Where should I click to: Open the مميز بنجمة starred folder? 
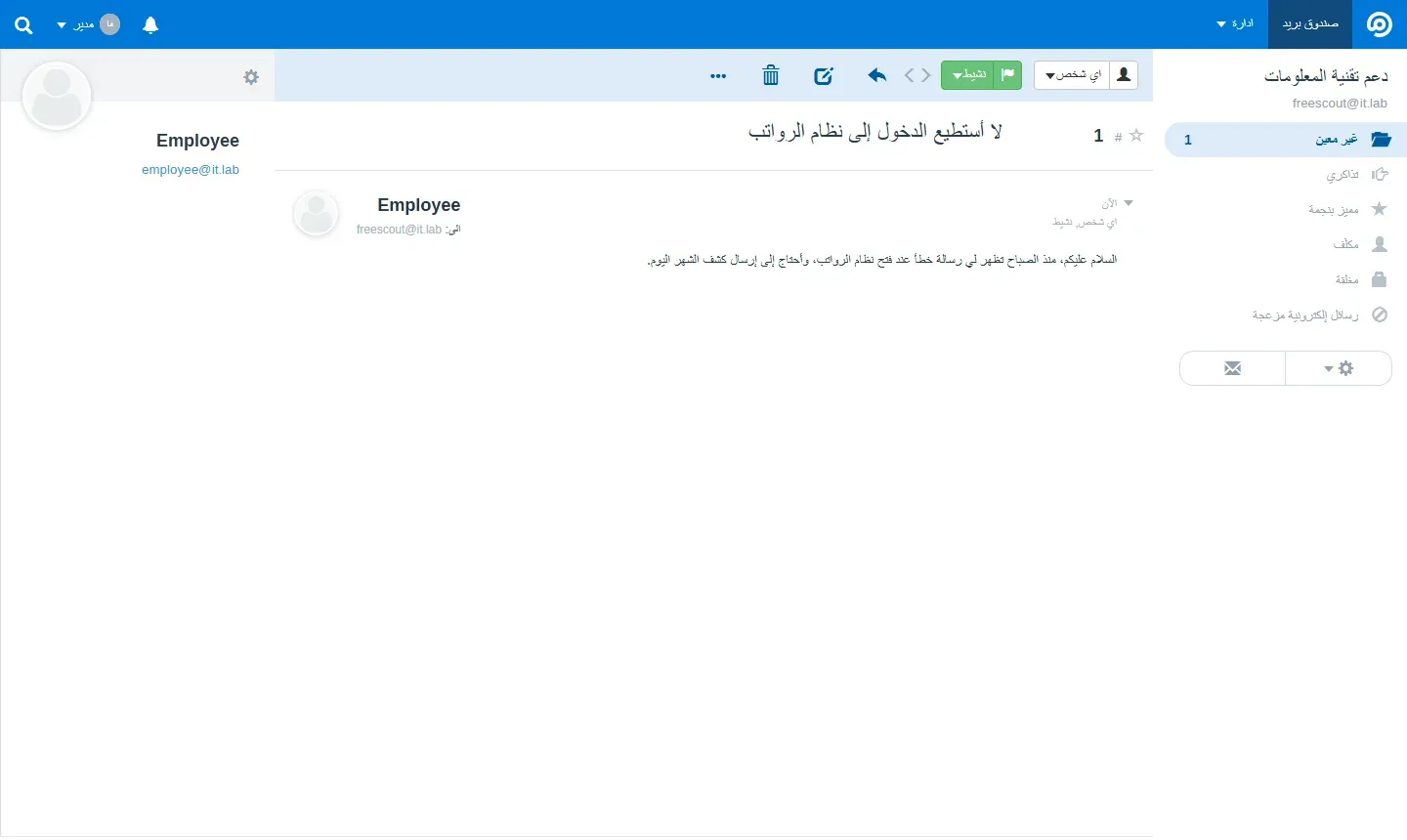click(1286, 209)
